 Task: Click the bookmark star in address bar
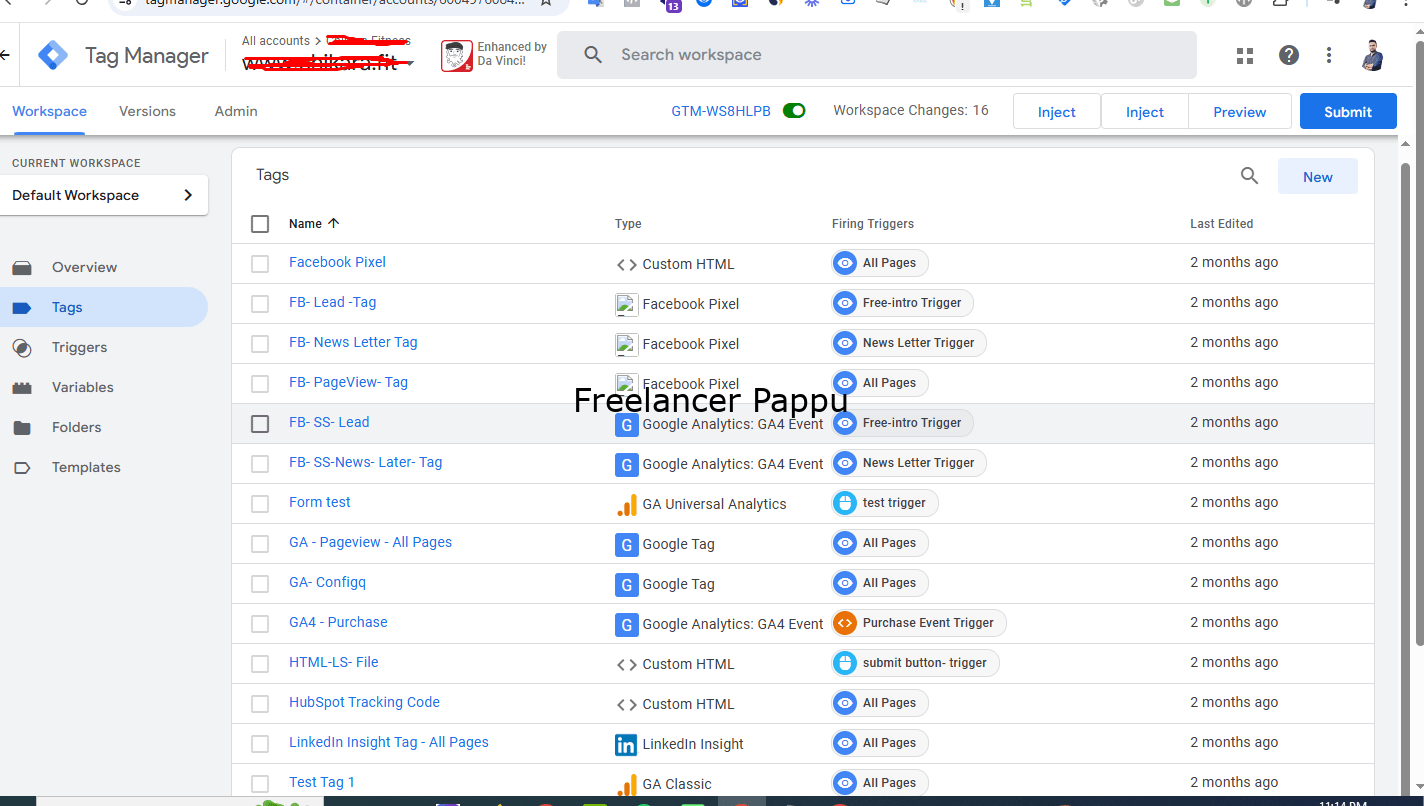pos(546,4)
